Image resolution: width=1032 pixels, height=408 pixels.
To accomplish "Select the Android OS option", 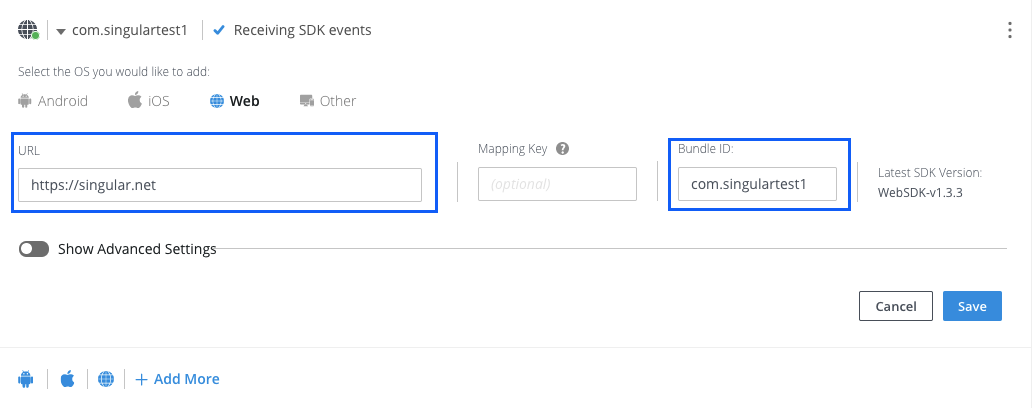I will [x=54, y=101].
